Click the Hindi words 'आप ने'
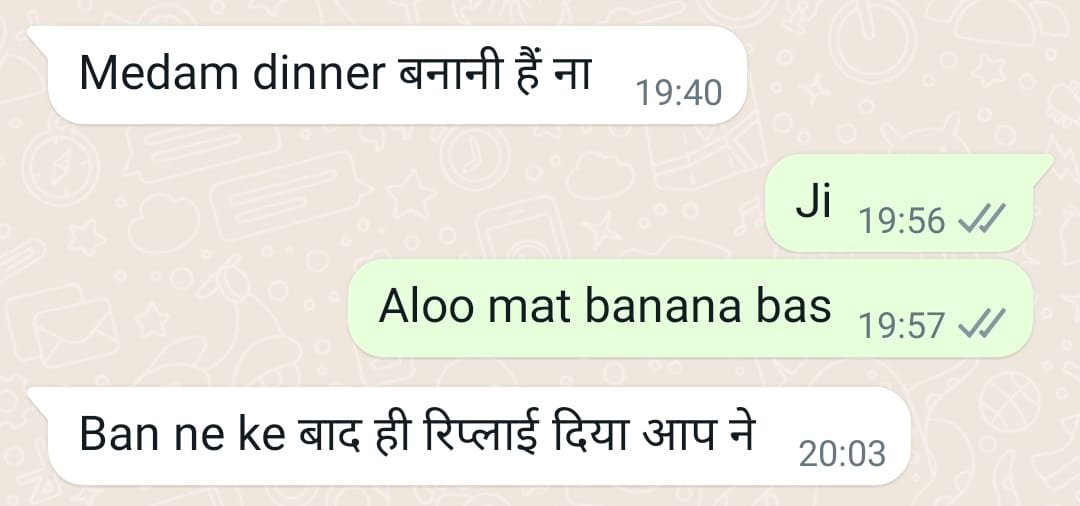The image size is (1080, 506). 698,434
